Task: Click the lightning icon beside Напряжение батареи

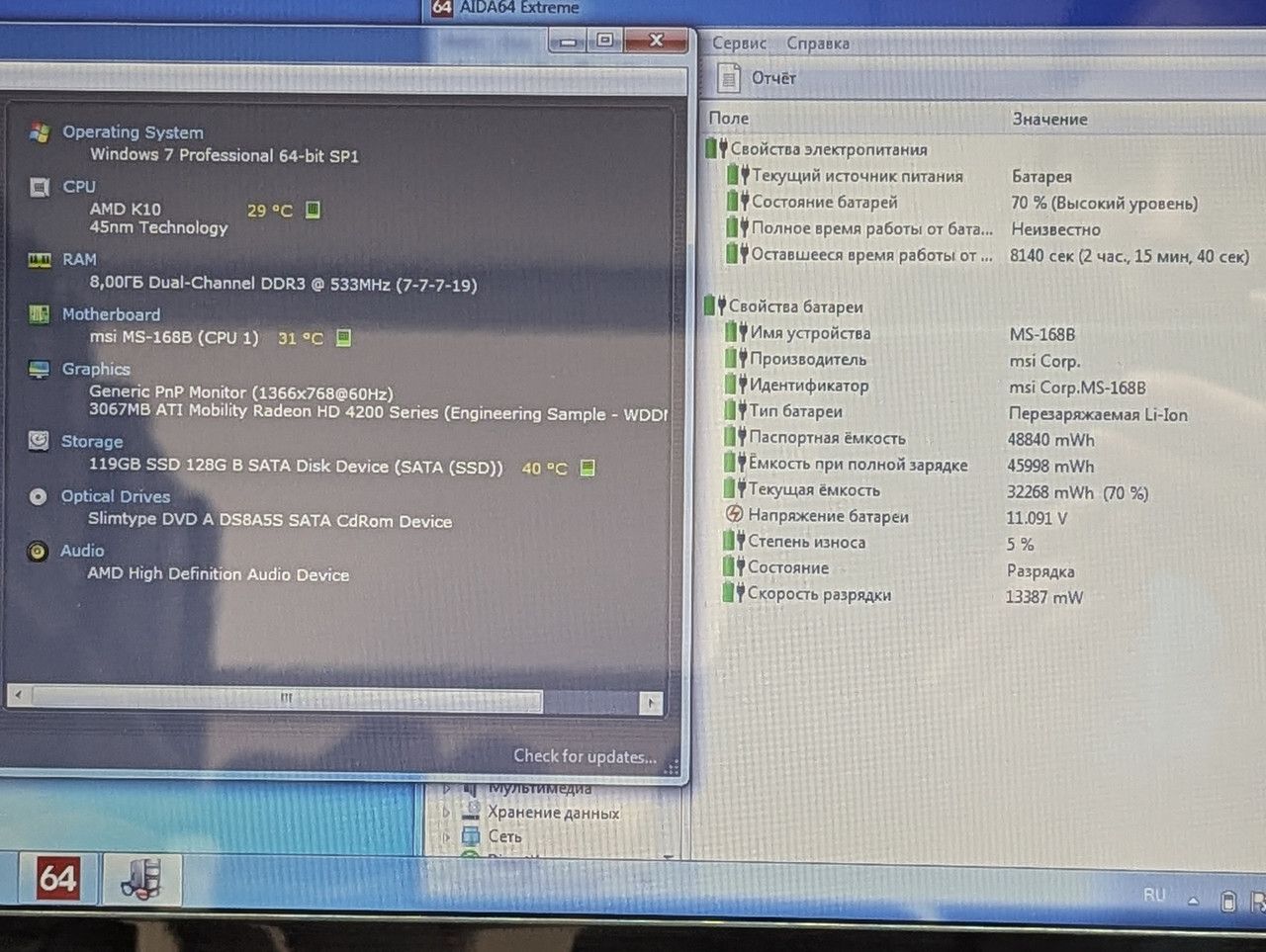Action: coord(734,515)
